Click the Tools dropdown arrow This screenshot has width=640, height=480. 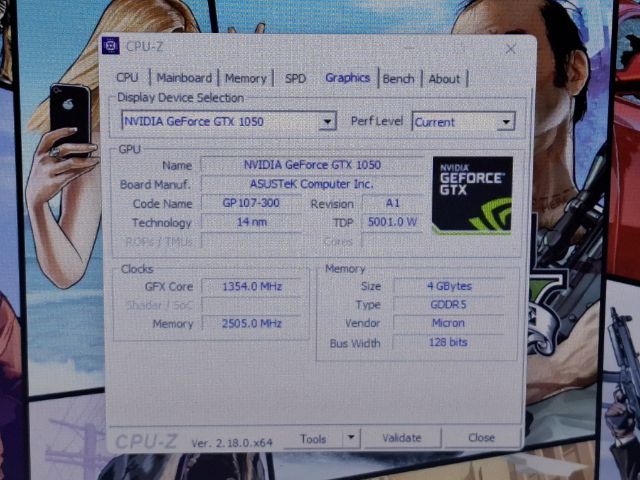[x=351, y=438]
